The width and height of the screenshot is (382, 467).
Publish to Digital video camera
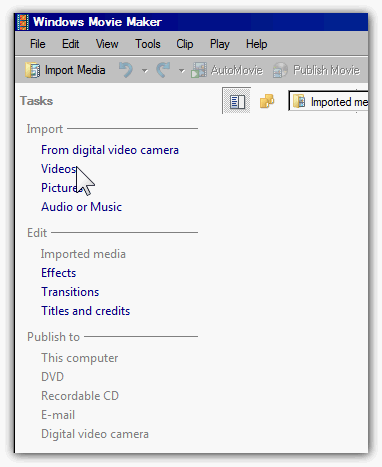[95, 434]
